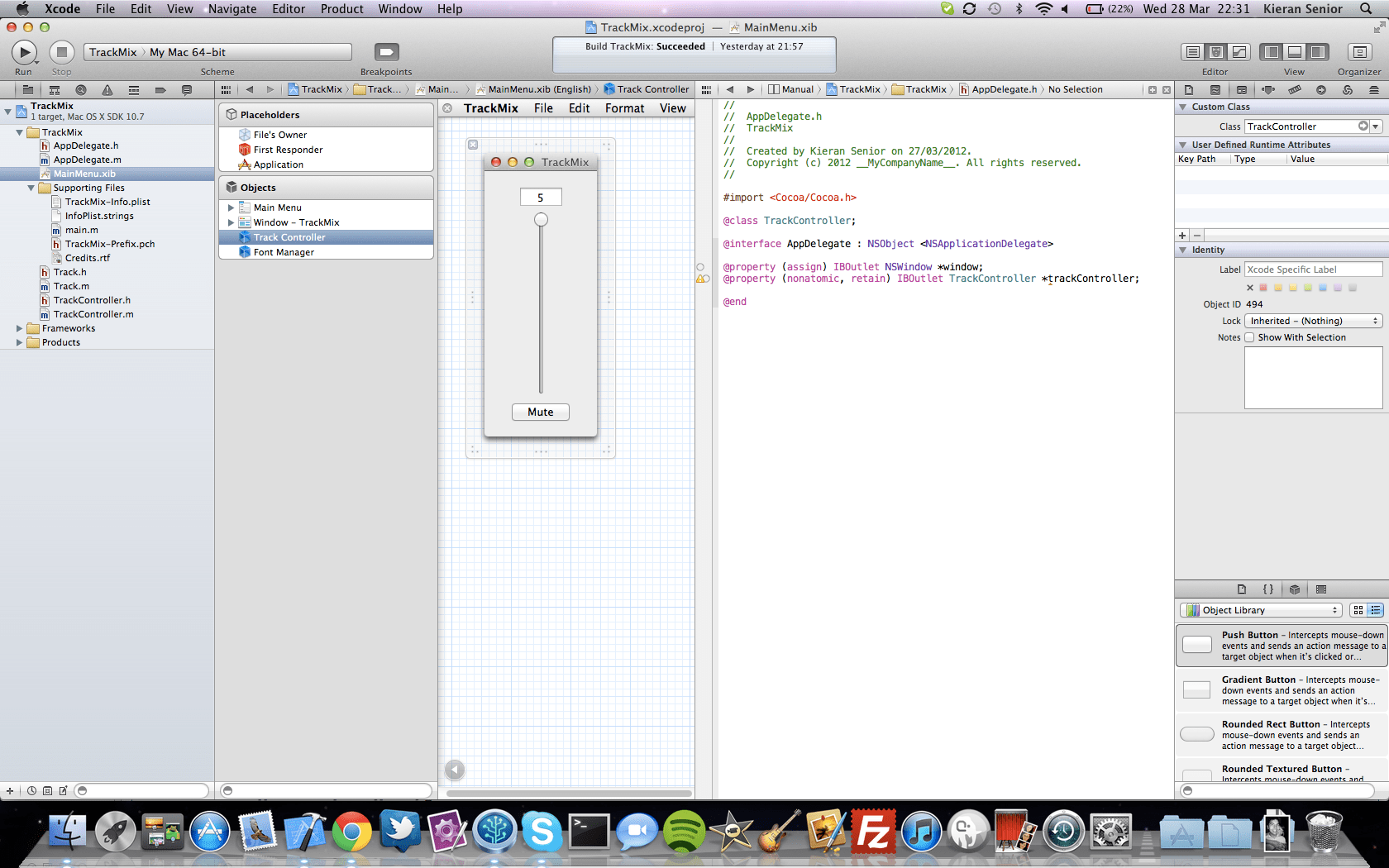Image resolution: width=1389 pixels, height=868 pixels.
Task: Expand the Frameworks group
Action: [19, 328]
